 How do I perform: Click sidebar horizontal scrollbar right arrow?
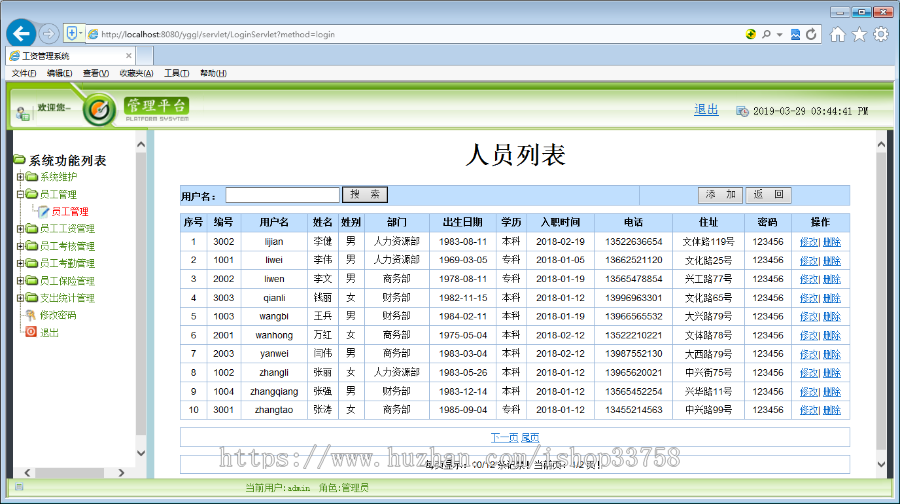121,473
